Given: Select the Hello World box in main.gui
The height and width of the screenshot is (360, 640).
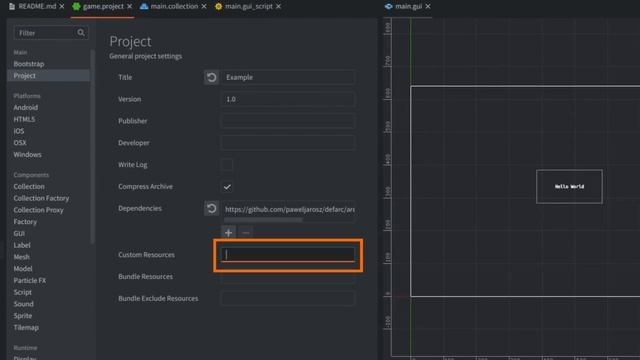Looking at the screenshot, I should 569,187.
